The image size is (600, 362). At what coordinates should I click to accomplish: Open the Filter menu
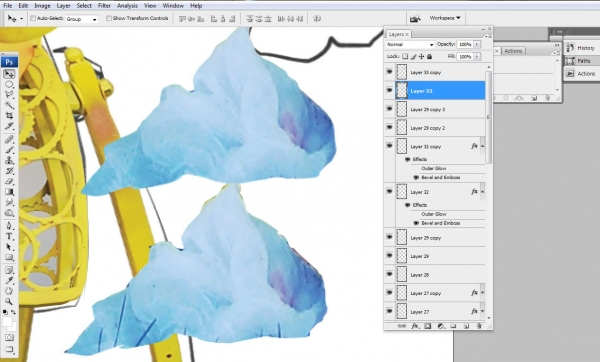pyautogui.click(x=104, y=6)
